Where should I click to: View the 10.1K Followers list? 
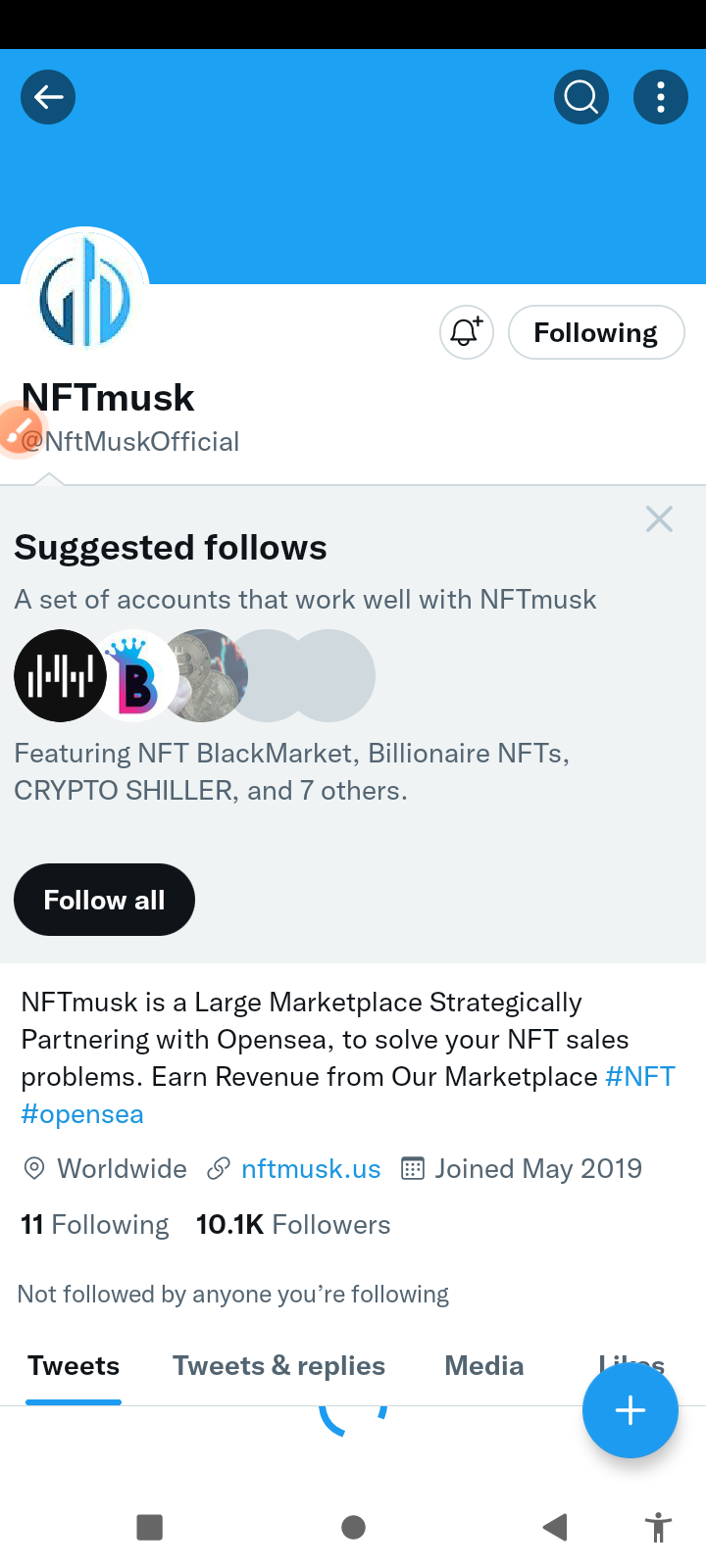(293, 1225)
